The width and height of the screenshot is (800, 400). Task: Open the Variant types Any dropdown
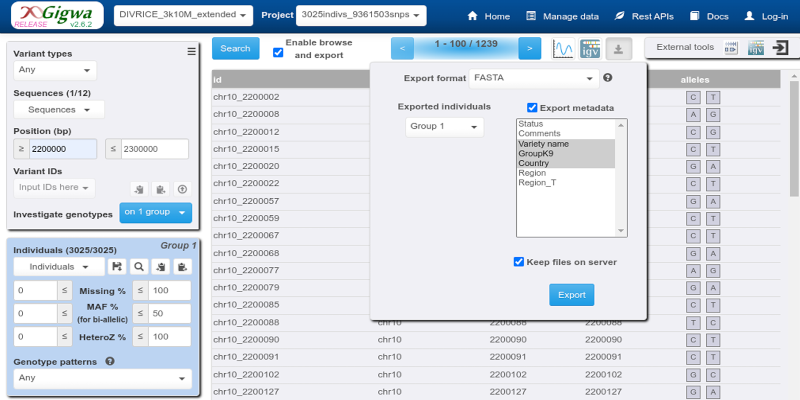[55, 70]
